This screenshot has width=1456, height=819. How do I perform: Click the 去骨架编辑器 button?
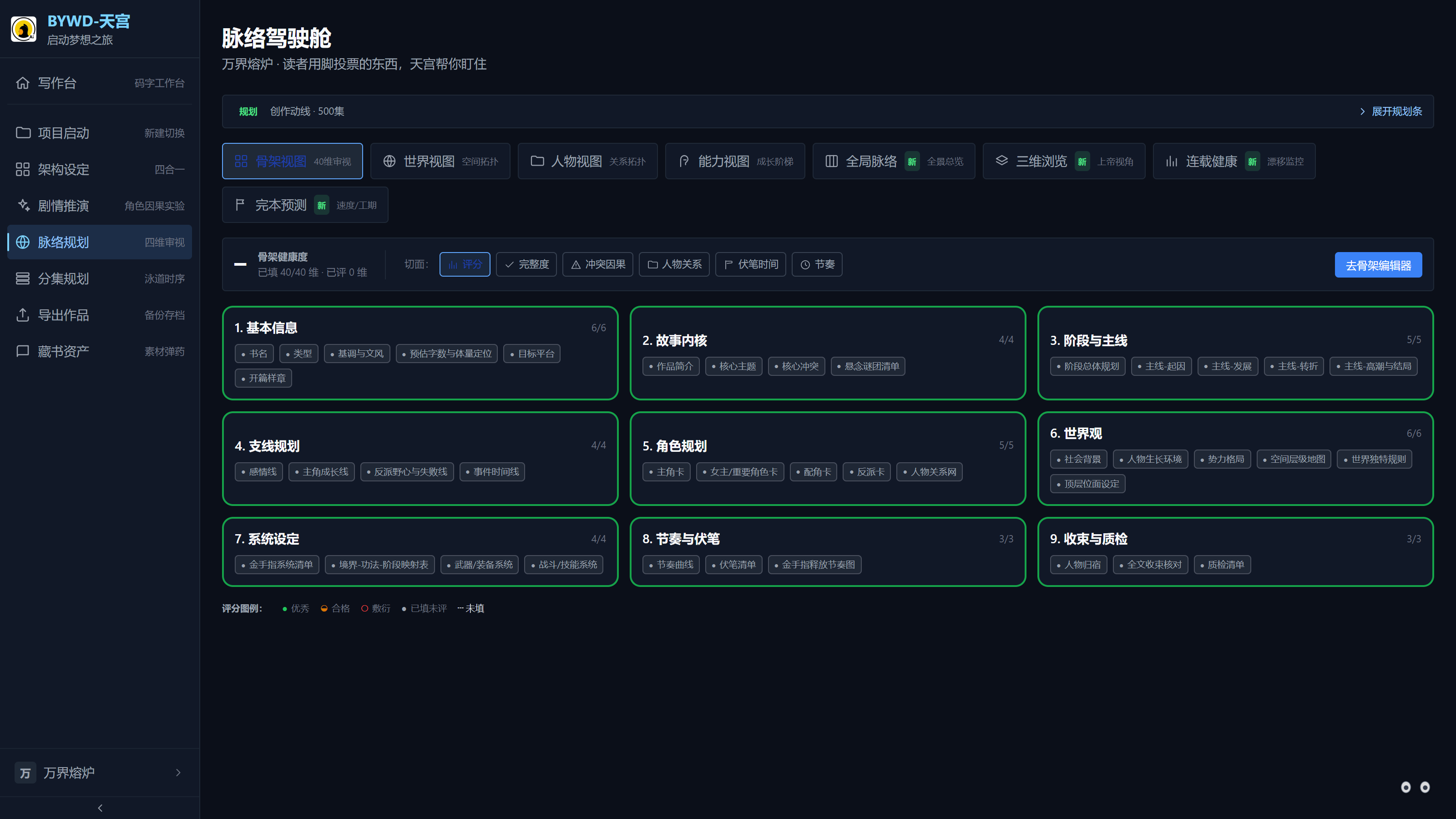click(x=1378, y=265)
